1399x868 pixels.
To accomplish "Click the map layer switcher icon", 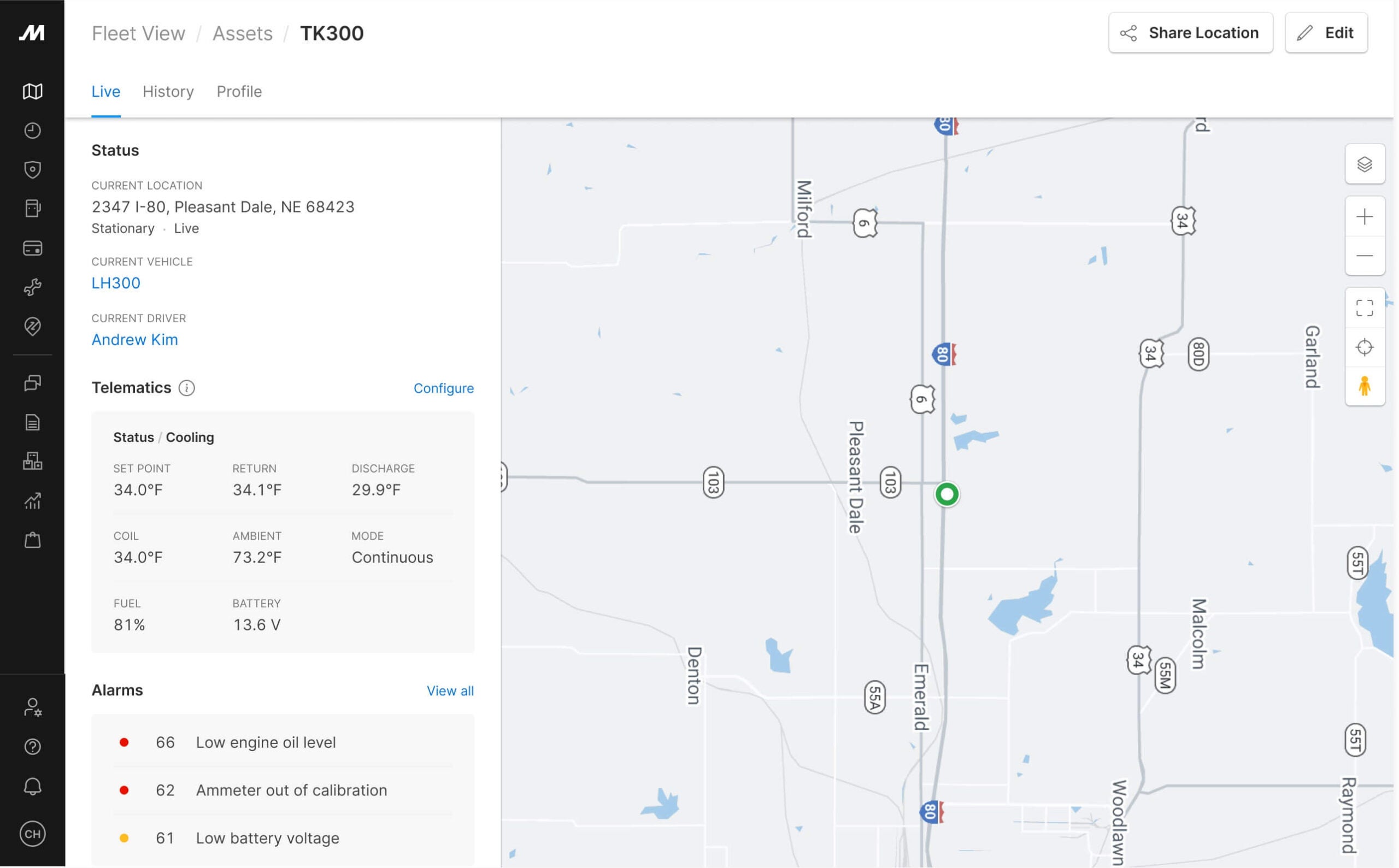I will 1365,163.
